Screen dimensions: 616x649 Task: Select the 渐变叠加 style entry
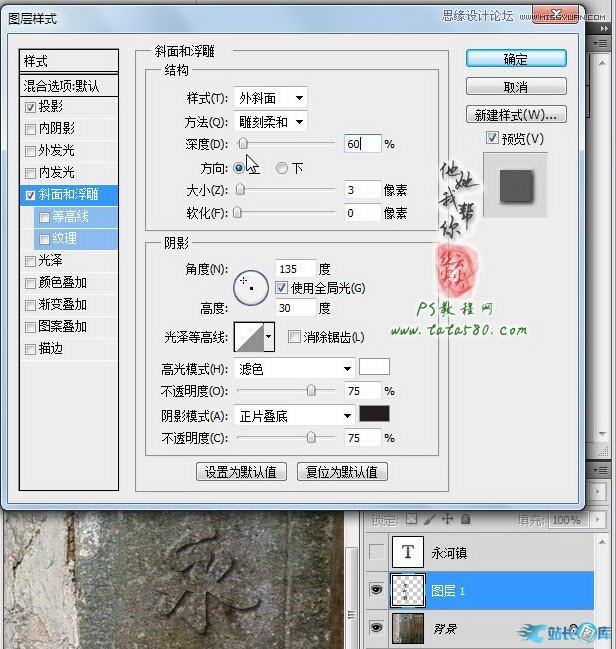62,305
